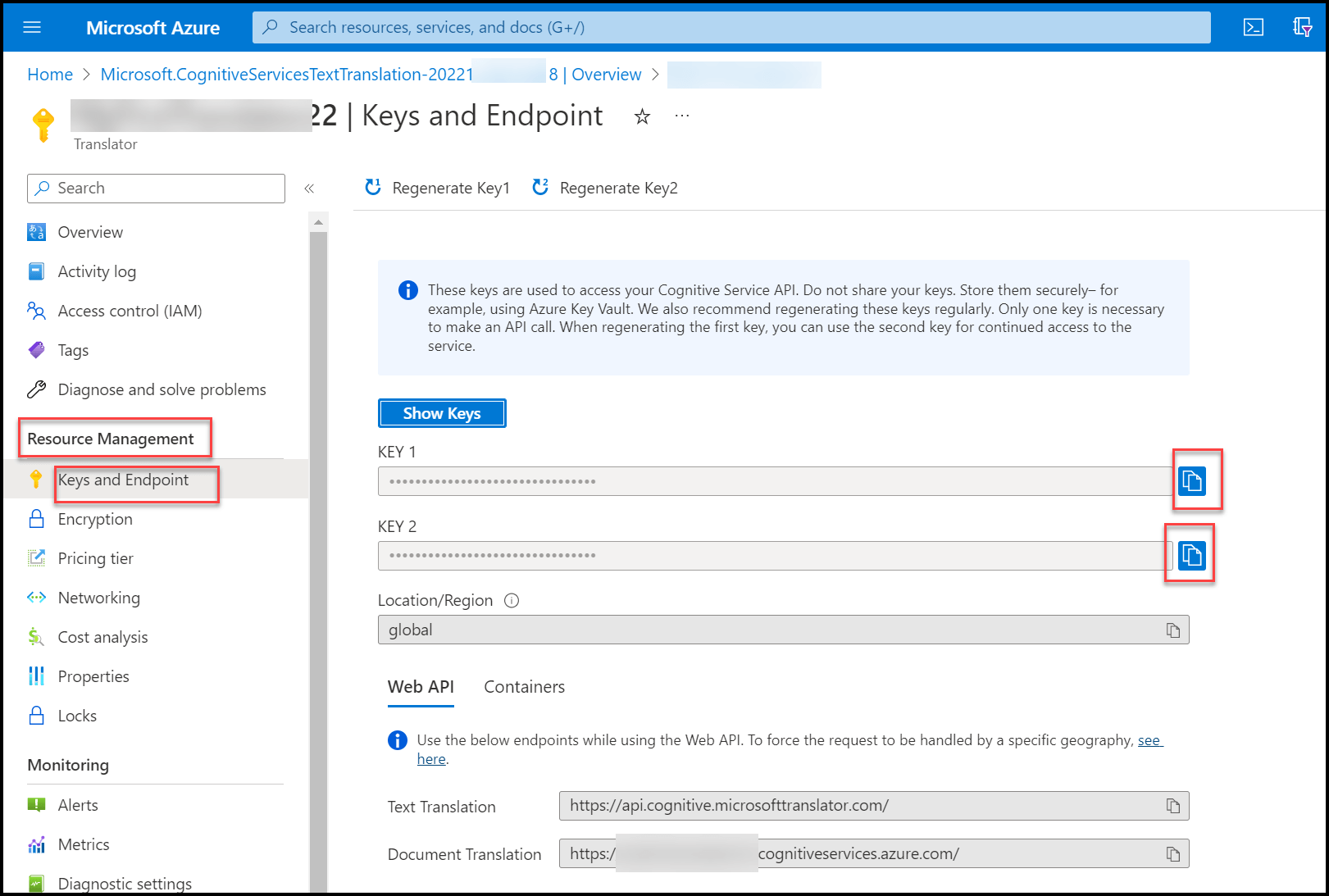Copy the Document Translation endpoint URL

pyautogui.click(x=1173, y=854)
